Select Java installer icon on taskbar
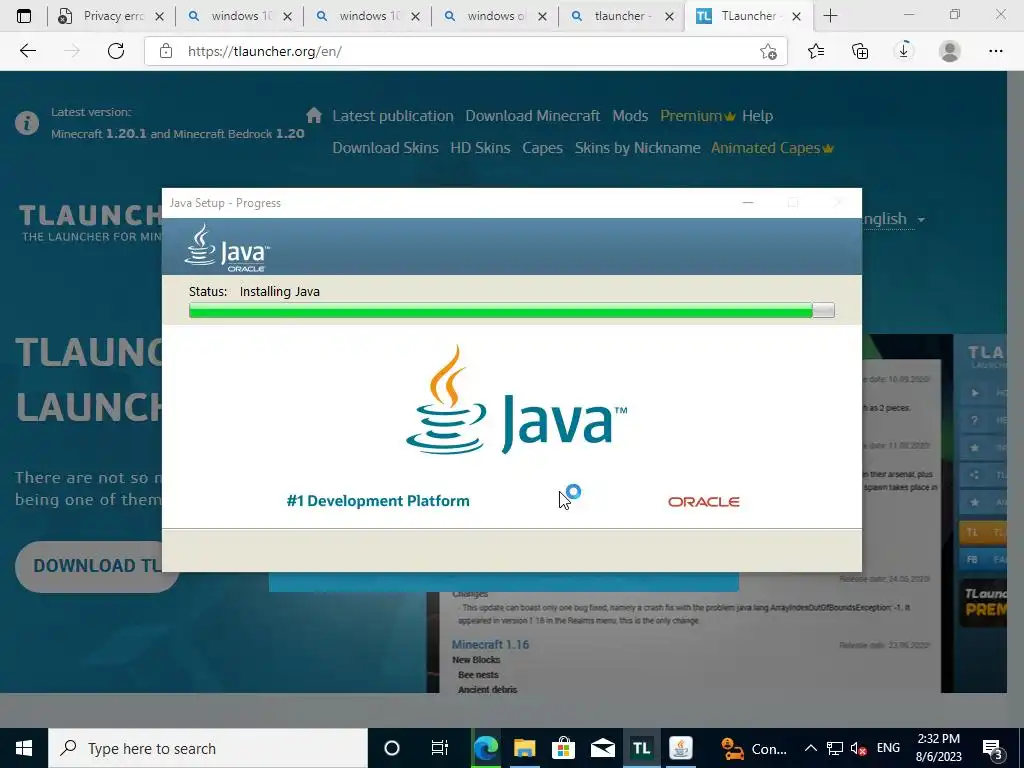 point(680,748)
